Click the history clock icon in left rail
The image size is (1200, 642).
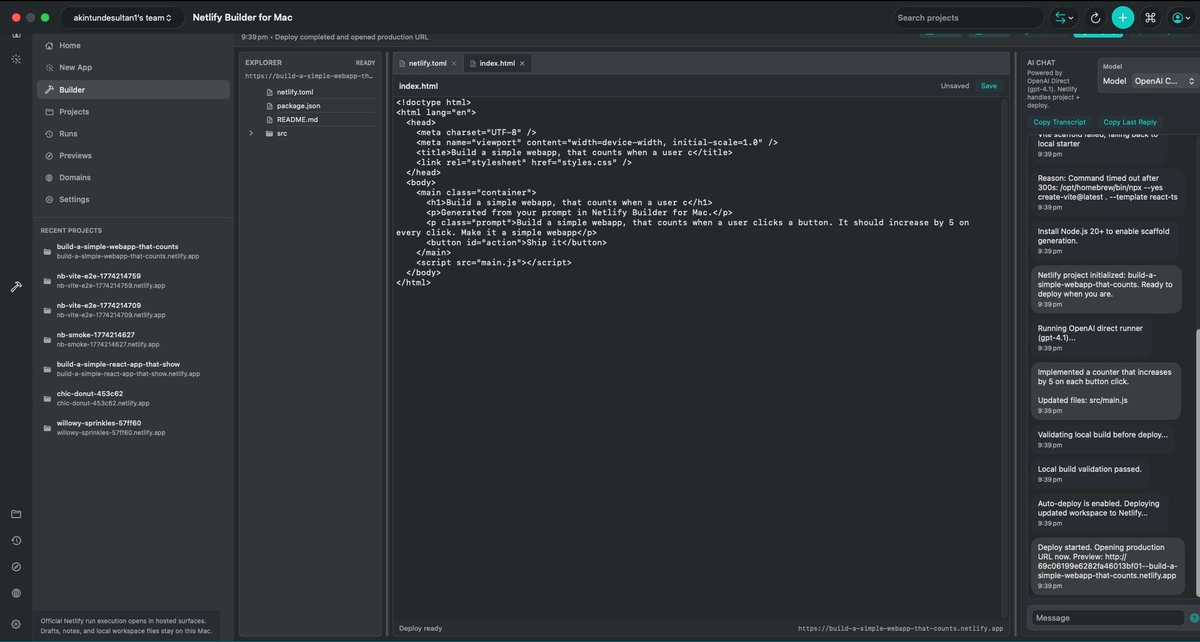click(x=16, y=540)
